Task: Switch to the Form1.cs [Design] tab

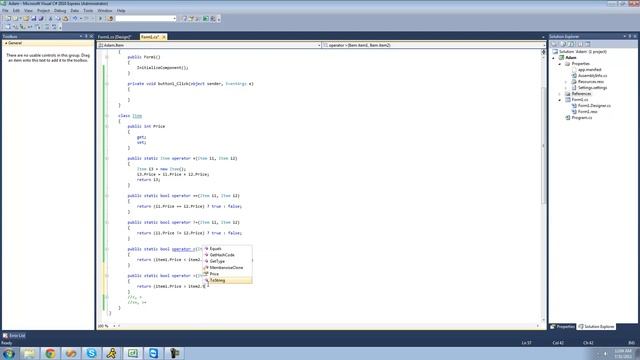Action: click(114, 37)
